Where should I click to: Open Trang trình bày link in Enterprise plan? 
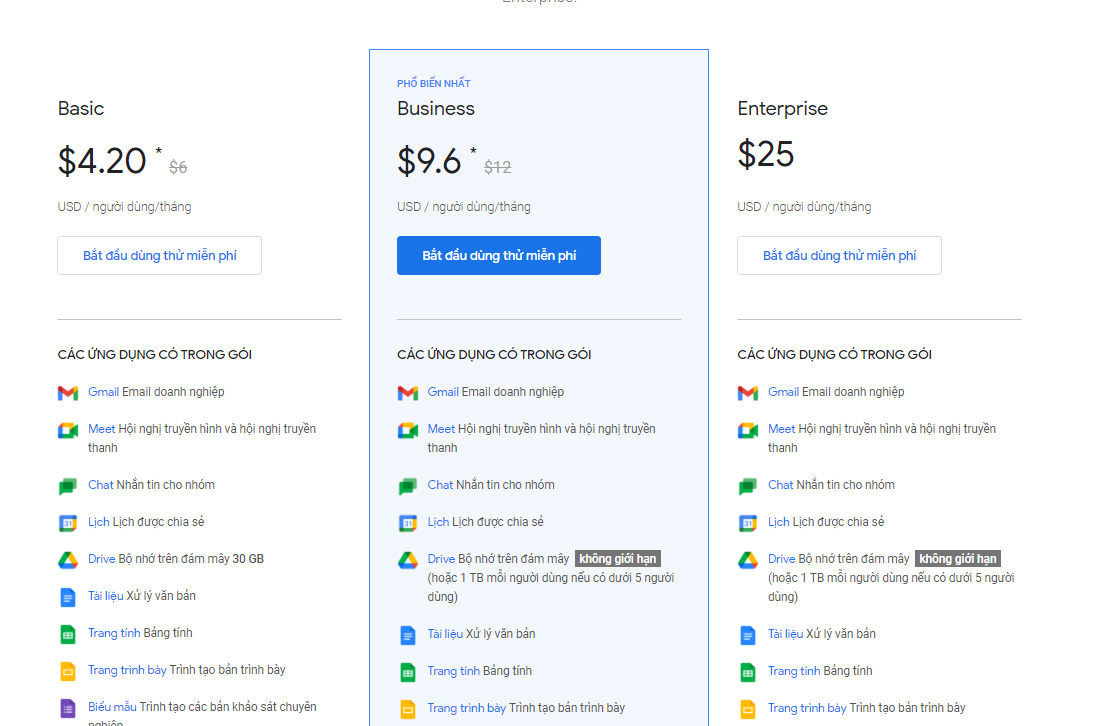pyautogui.click(x=807, y=708)
